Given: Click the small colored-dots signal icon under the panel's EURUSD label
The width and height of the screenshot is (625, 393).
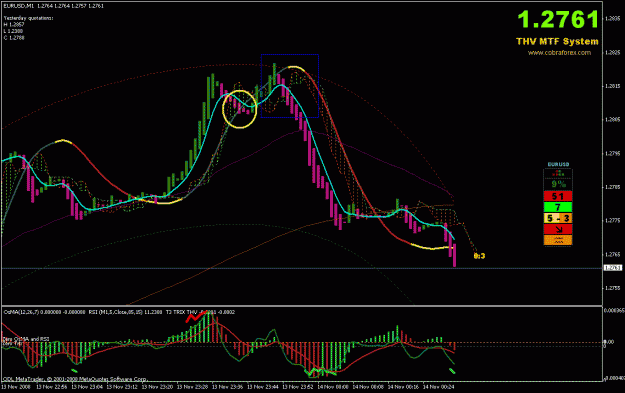Looking at the screenshot, I should (558, 173).
